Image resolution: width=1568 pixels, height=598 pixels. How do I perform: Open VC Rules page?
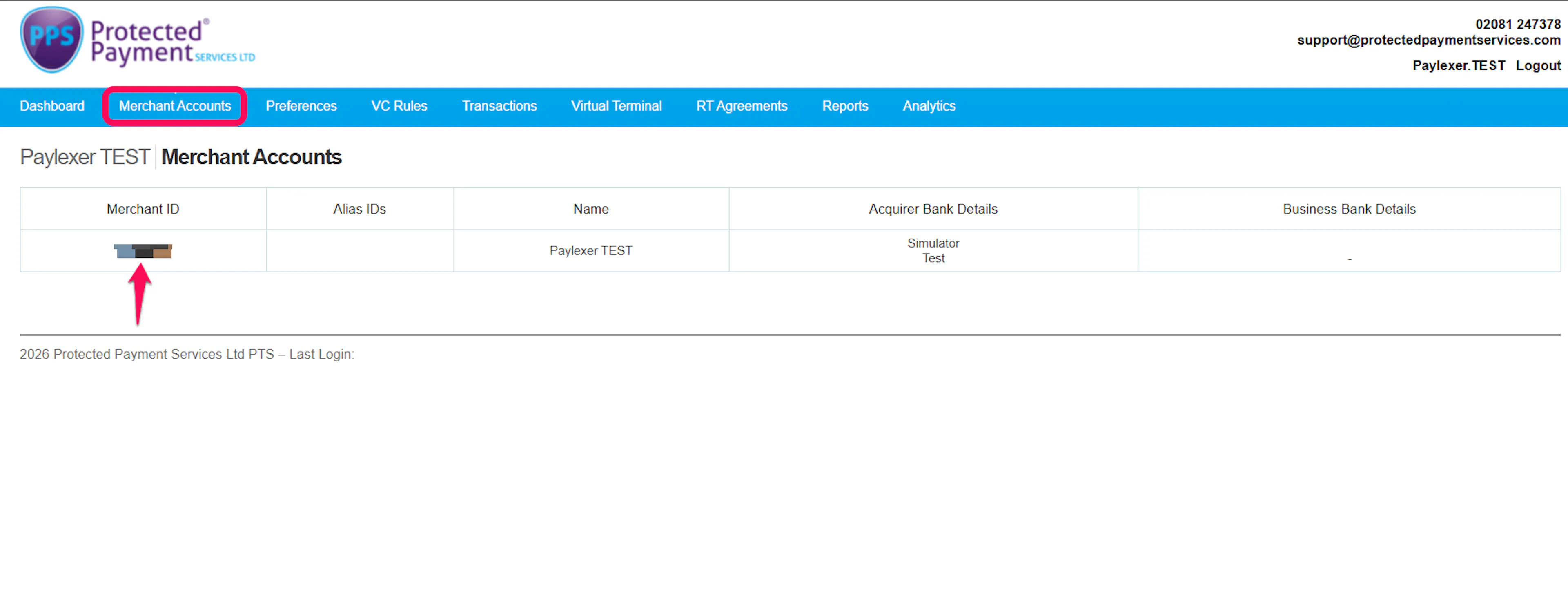(x=399, y=106)
